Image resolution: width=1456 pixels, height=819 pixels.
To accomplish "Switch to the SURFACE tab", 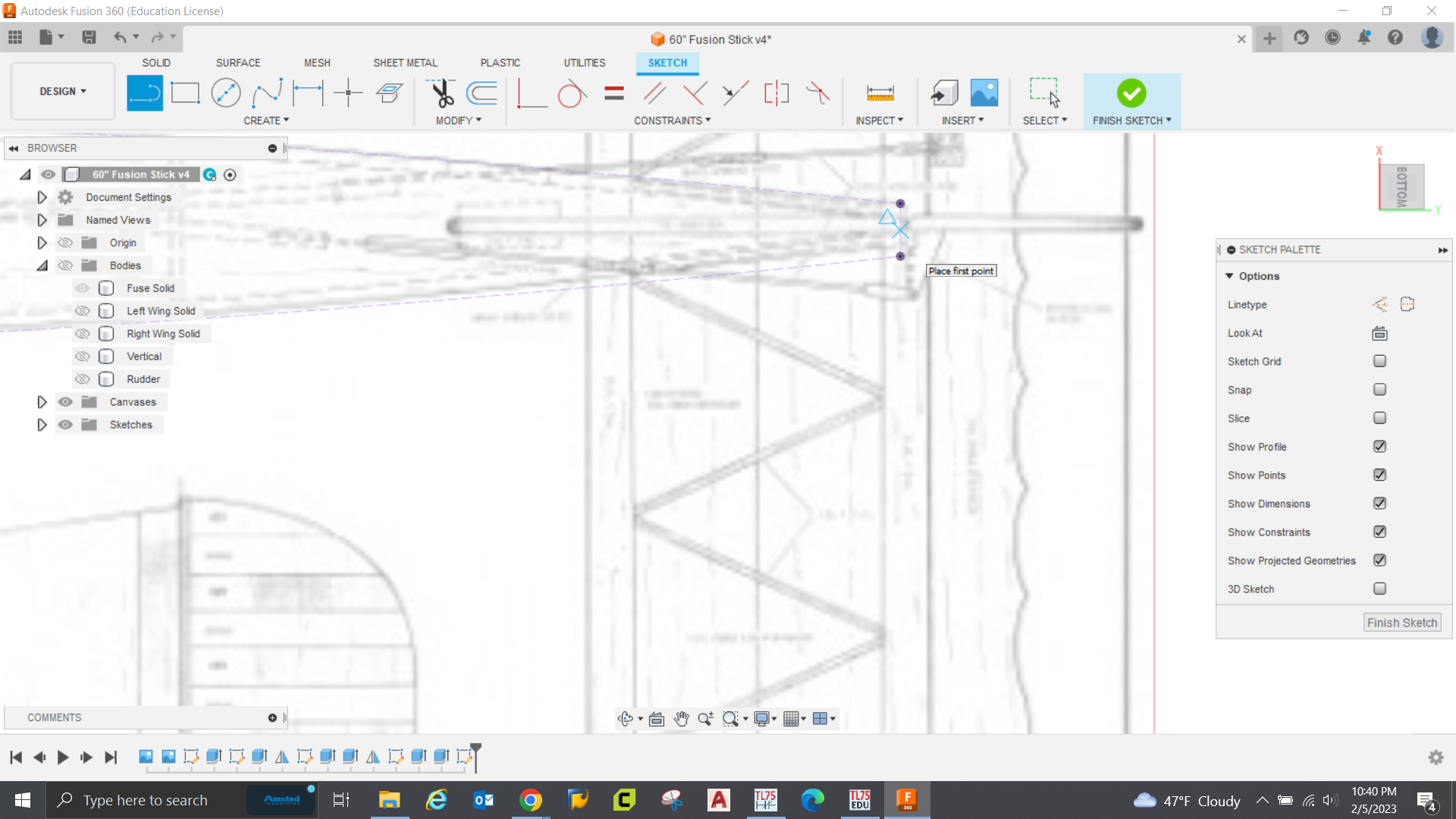I will point(237,63).
